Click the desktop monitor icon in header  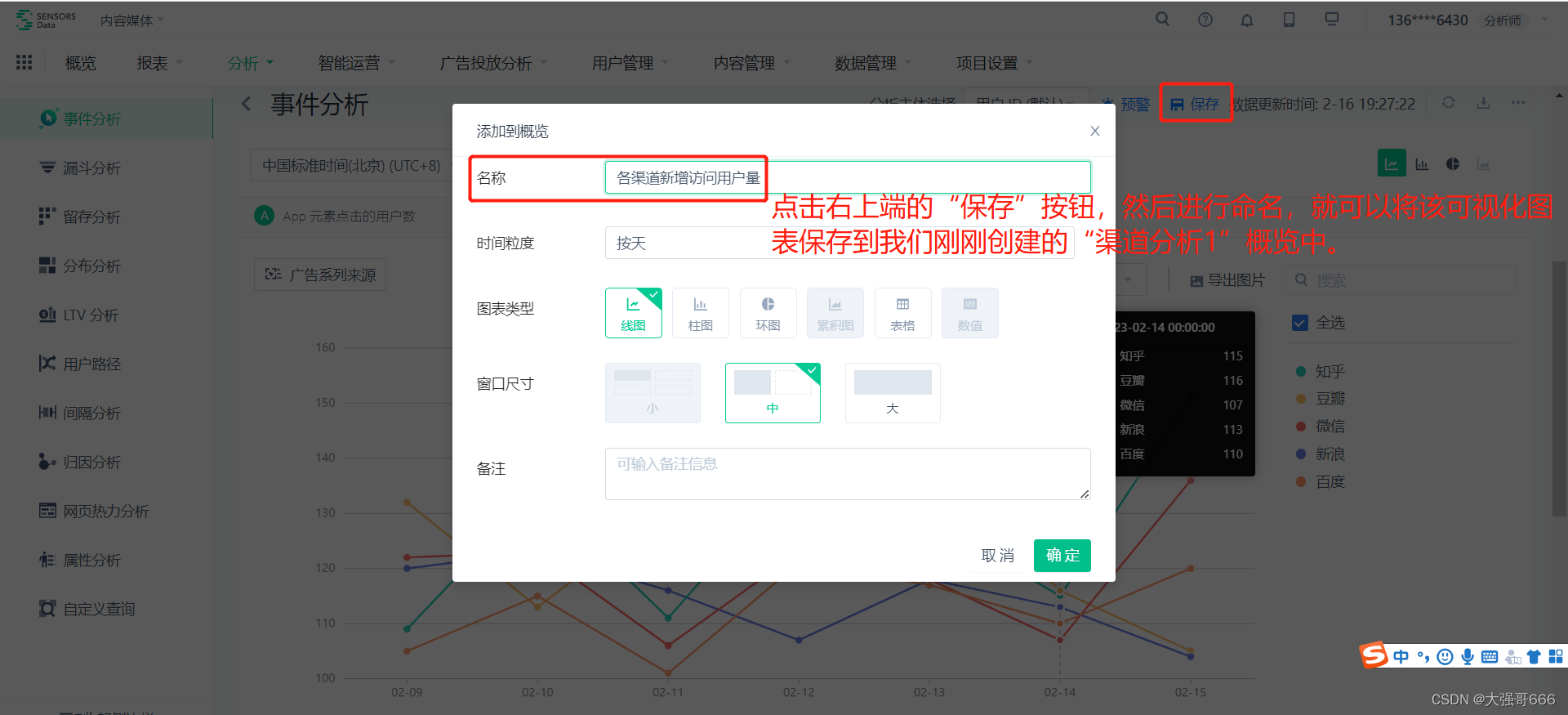[x=1332, y=19]
